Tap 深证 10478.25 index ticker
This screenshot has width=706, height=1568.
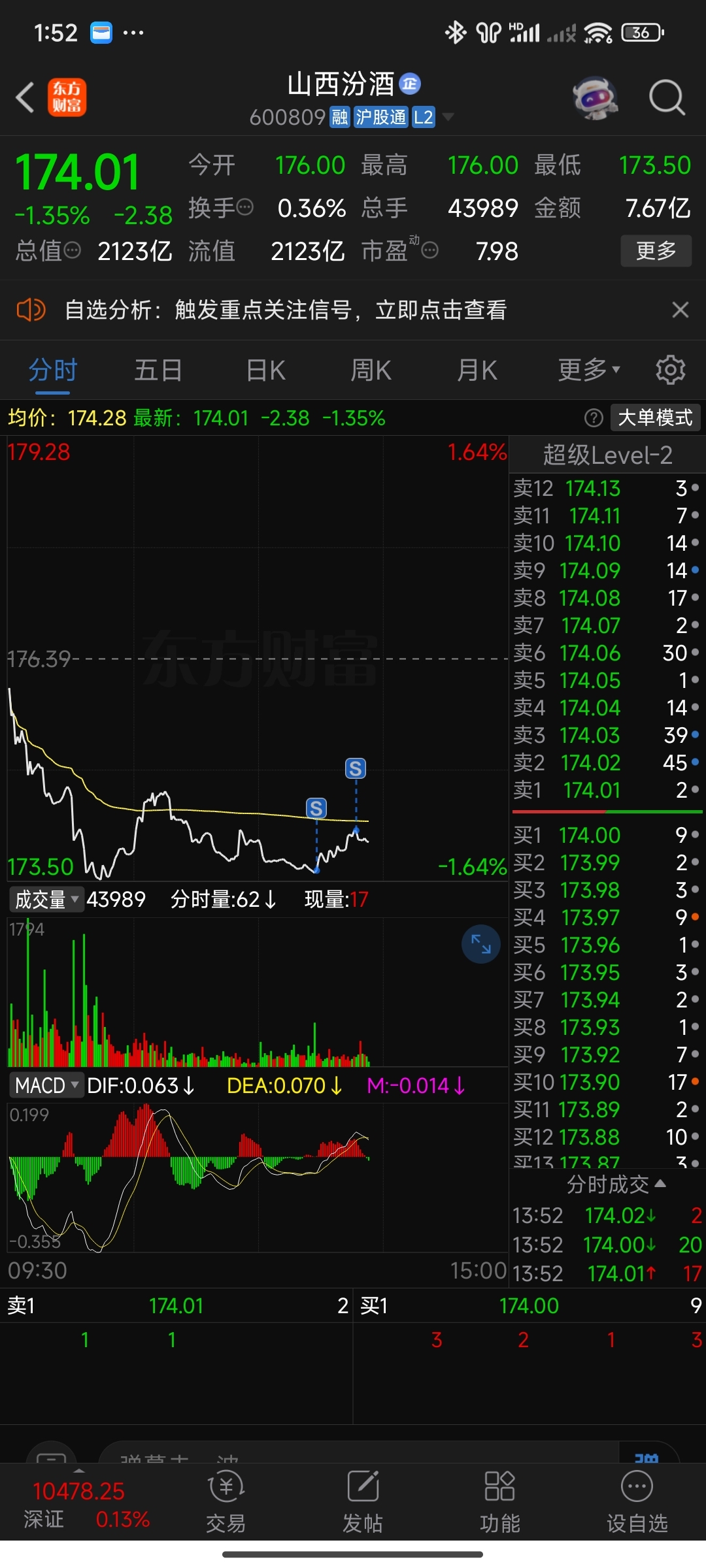87,1505
